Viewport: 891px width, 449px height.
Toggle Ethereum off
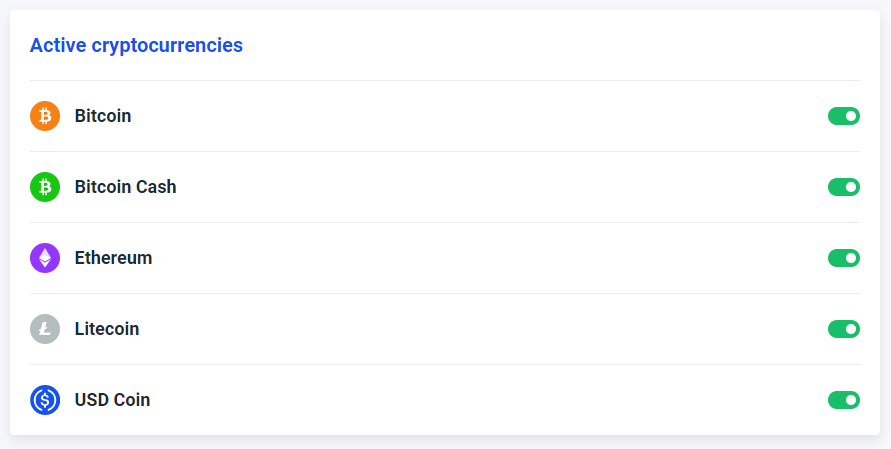[844, 258]
